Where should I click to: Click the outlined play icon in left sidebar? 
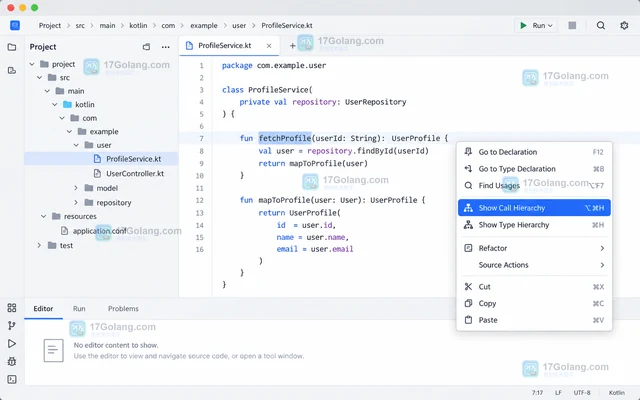click(x=12, y=344)
